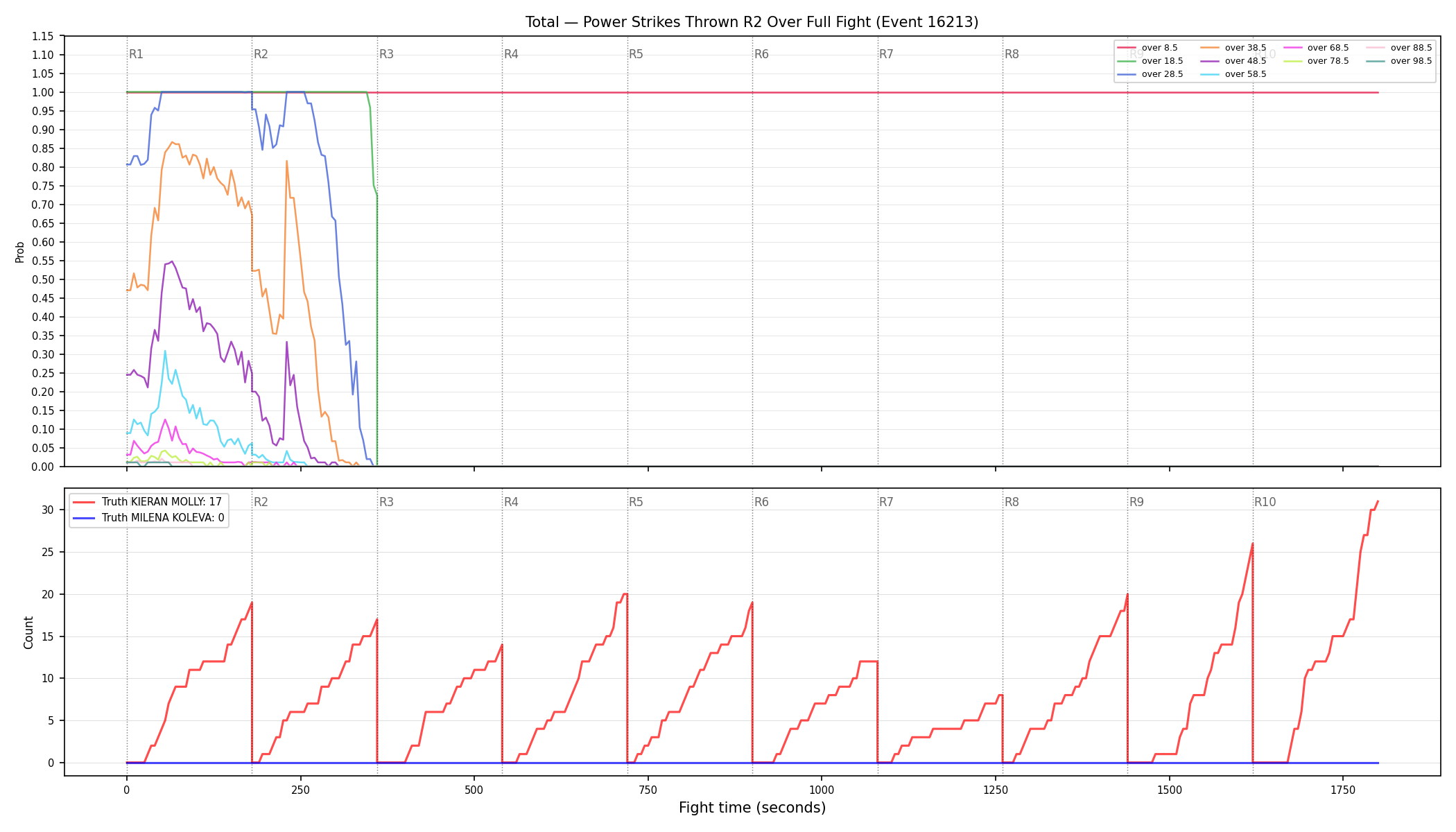Click the R8 round label in the Count chart
The height and width of the screenshot is (832, 1456).
click(x=1012, y=502)
